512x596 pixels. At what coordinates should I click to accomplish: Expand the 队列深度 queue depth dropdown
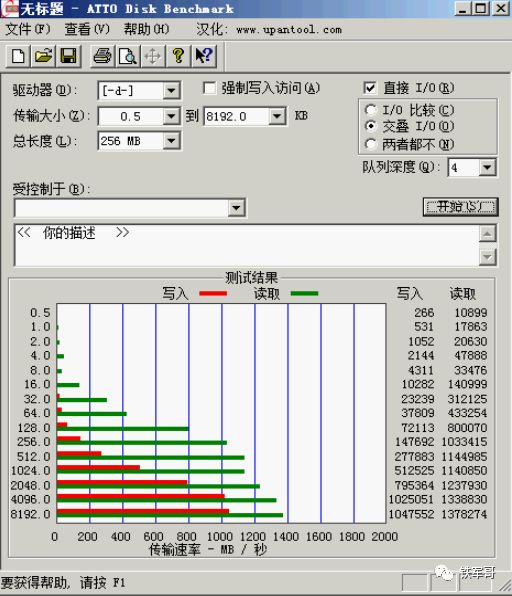(487, 167)
